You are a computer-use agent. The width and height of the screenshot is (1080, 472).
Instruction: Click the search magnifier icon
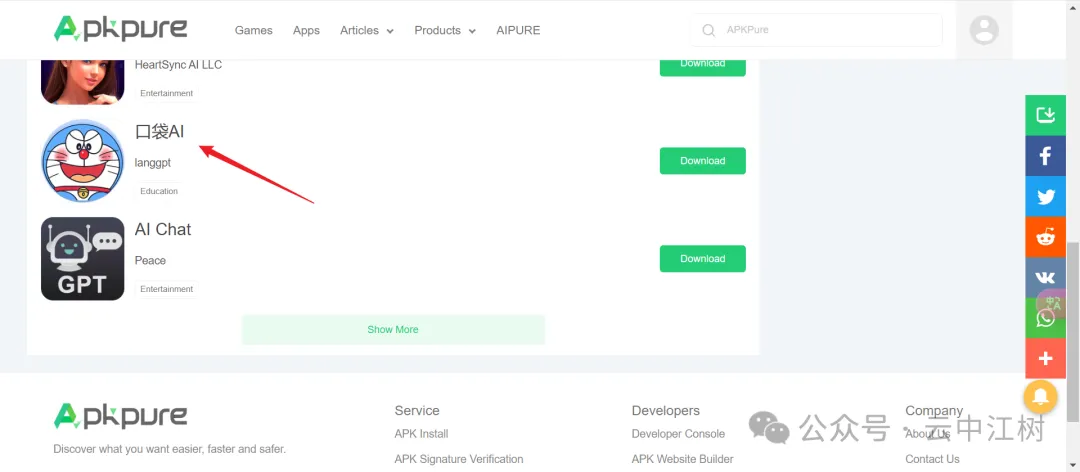coord(708,30)
